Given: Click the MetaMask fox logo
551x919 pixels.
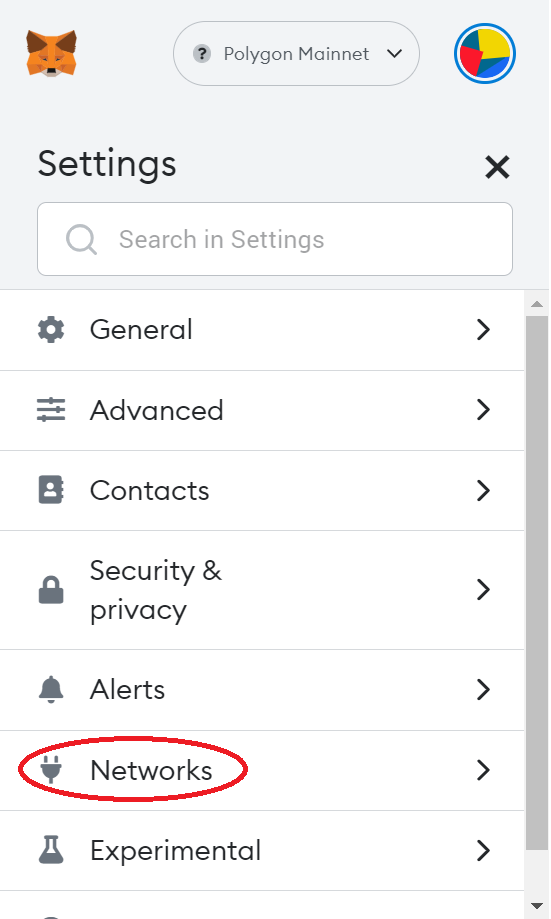Looking at the screenshot, I should click(51, 53).
